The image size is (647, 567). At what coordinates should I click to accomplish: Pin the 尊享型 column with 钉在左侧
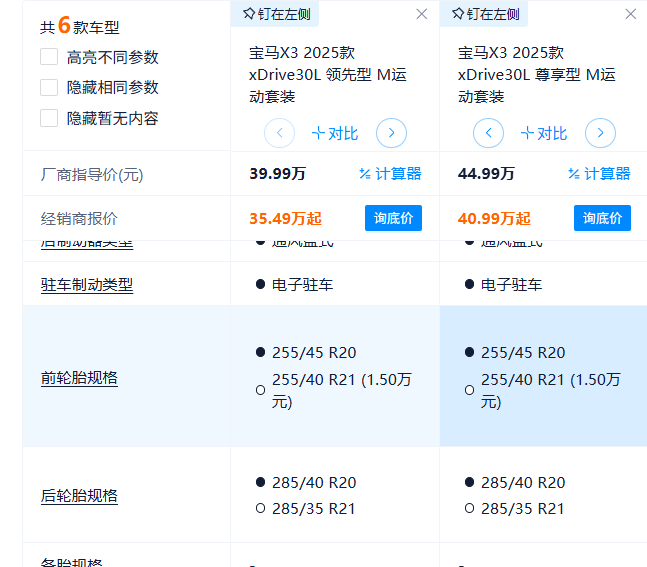(x=485, y=14)
